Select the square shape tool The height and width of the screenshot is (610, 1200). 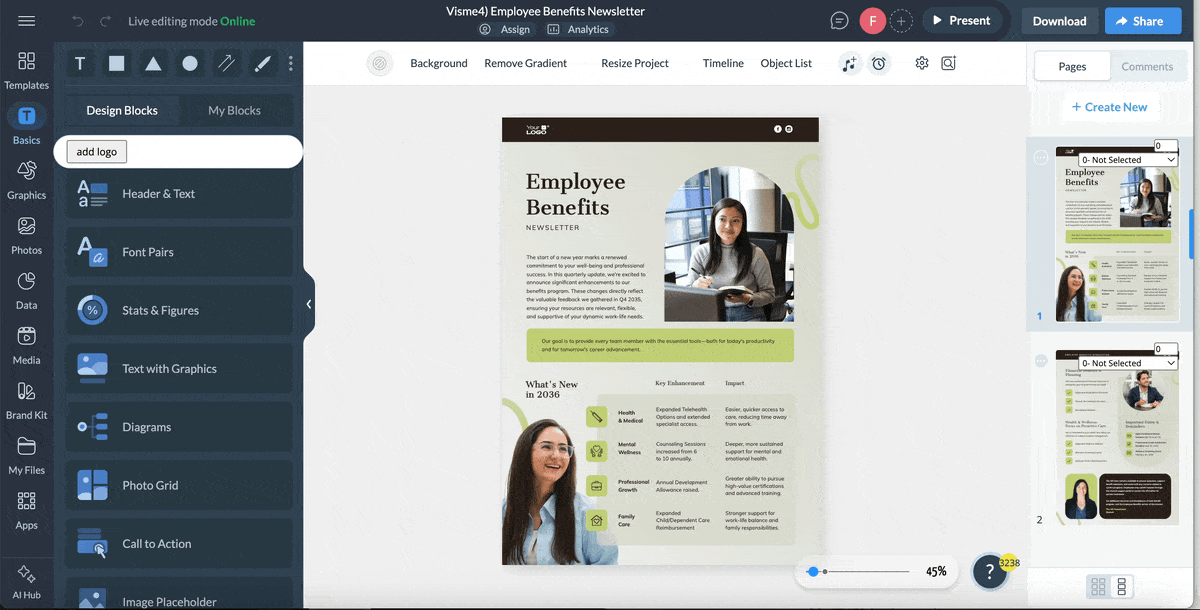[x=116, y=63]
